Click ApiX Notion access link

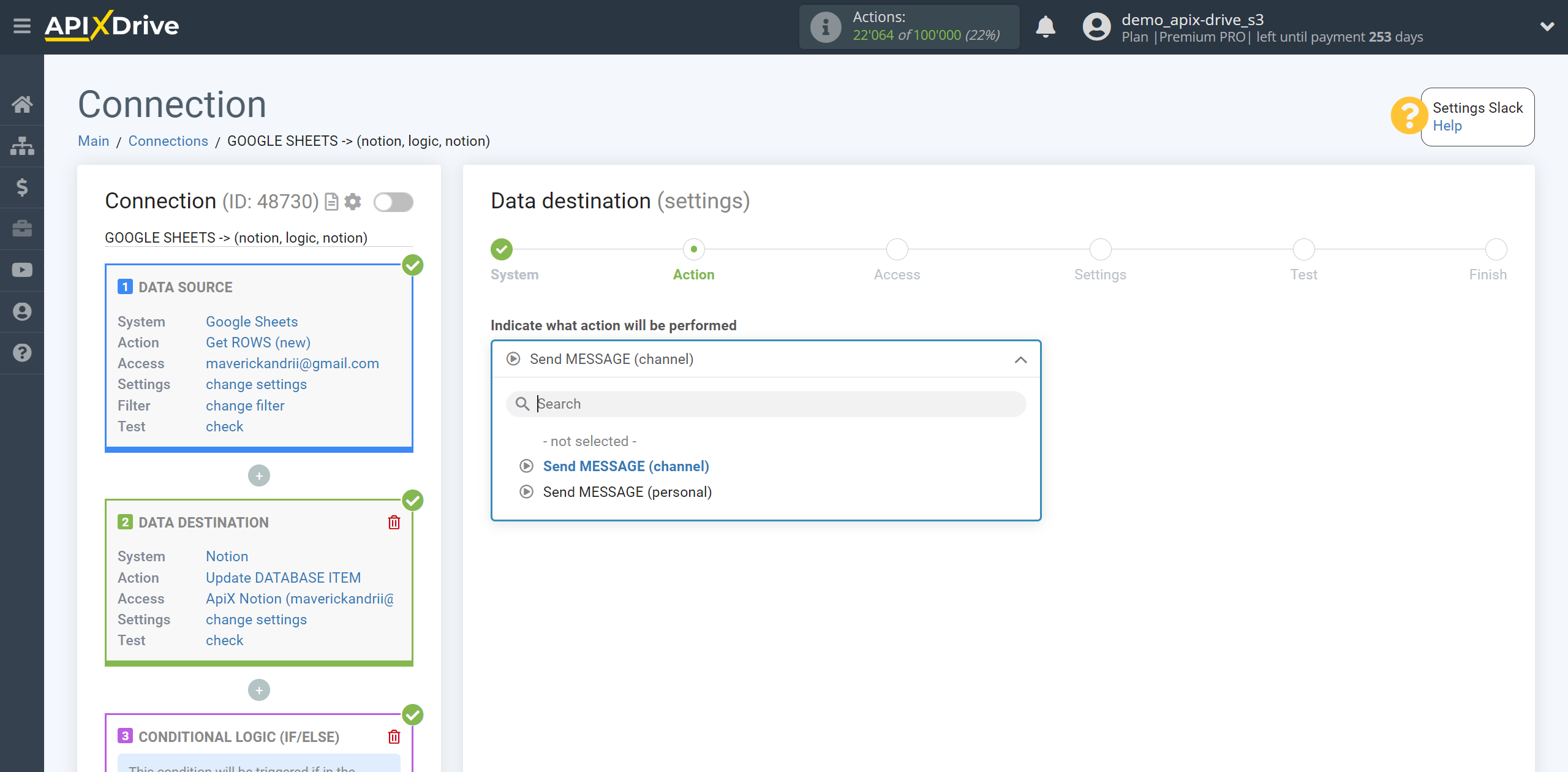[300, 599]
